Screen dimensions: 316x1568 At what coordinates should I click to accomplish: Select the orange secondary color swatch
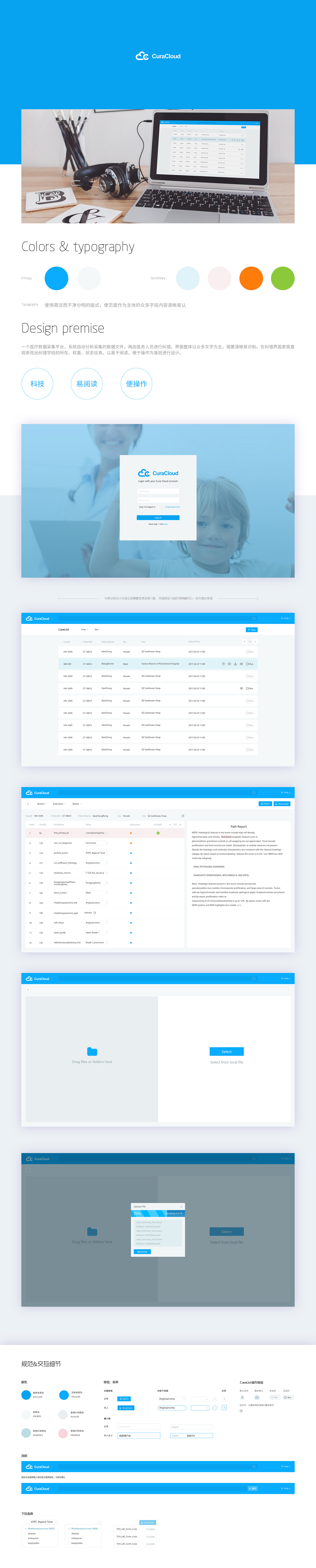[251, 278]
